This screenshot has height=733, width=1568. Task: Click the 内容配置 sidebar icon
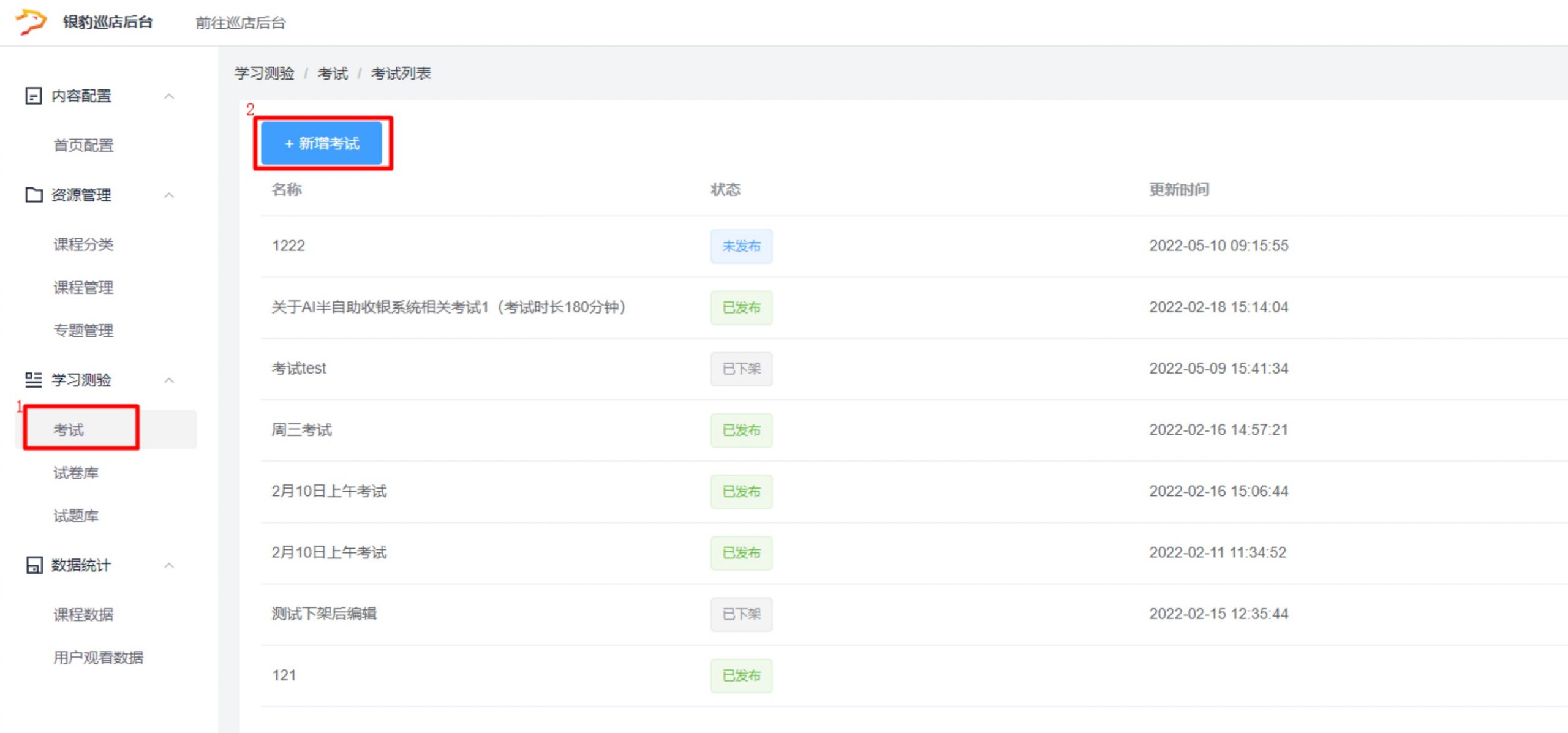point(33,96)
